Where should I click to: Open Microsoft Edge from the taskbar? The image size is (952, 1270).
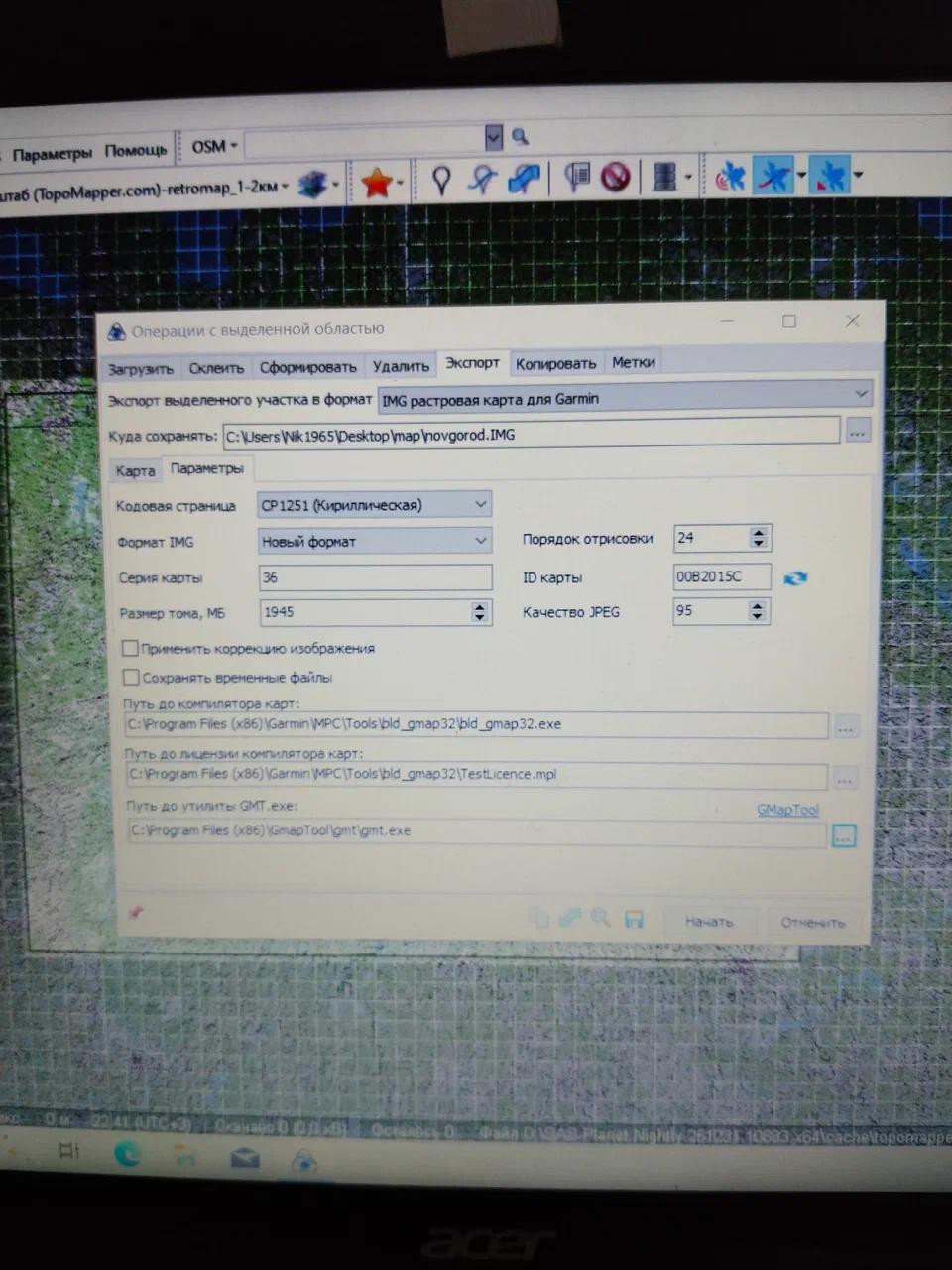pyautogui.click(x=127, y=1154)
